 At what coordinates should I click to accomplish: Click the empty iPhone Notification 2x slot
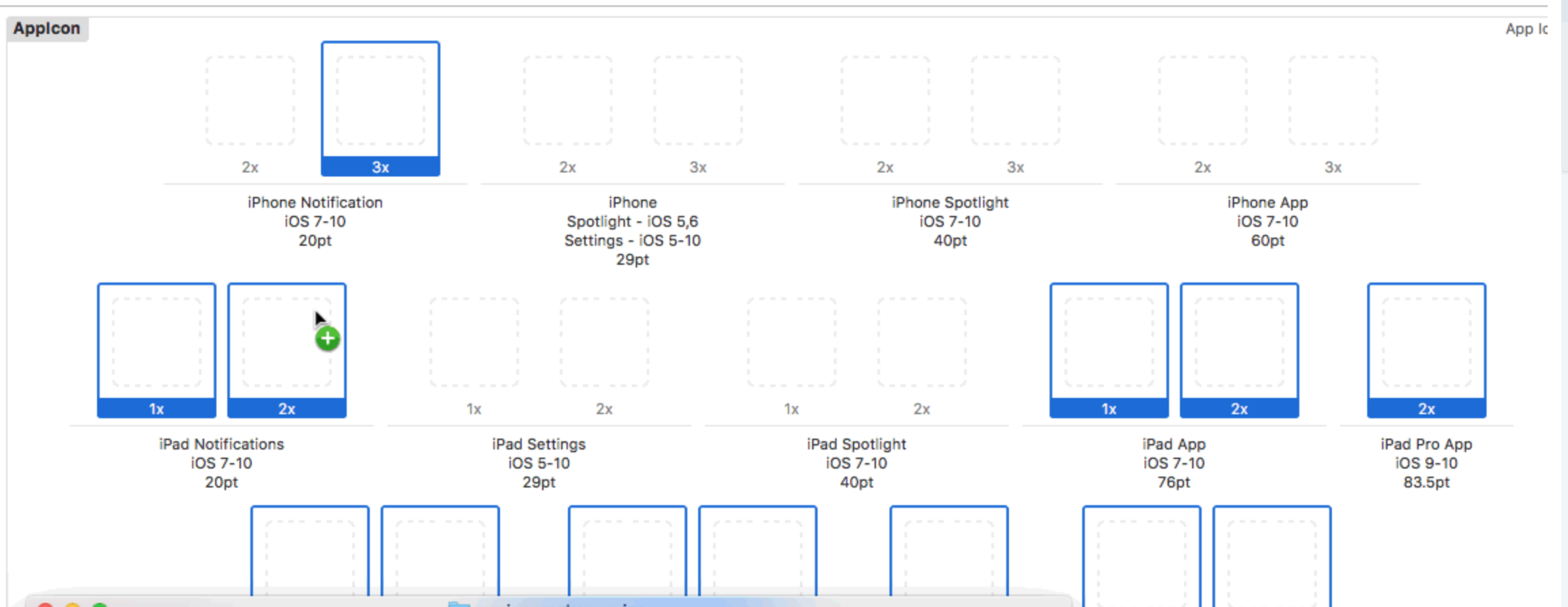tap(248, 102)
